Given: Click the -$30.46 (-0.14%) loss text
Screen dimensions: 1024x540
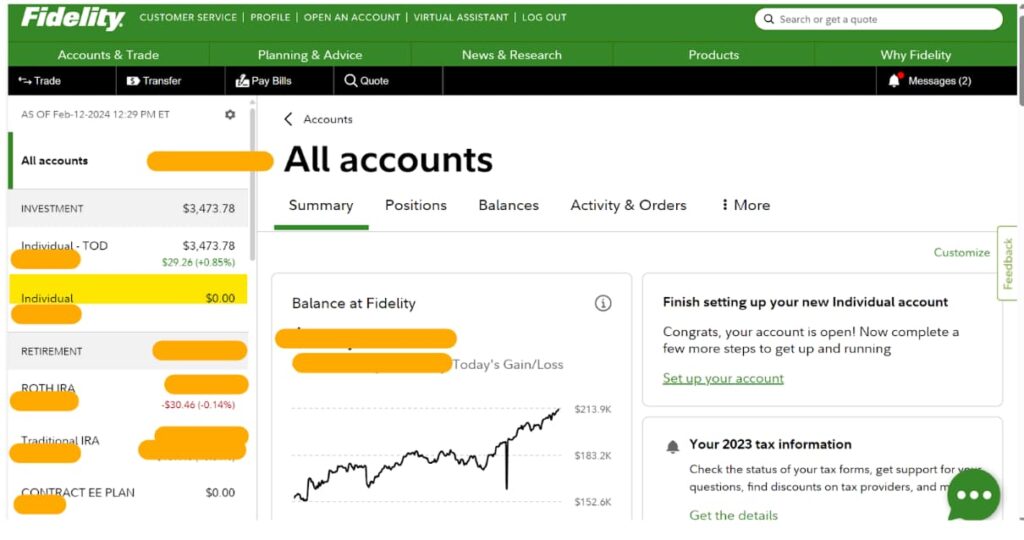Looking at the screenshot, I should 199,405.
